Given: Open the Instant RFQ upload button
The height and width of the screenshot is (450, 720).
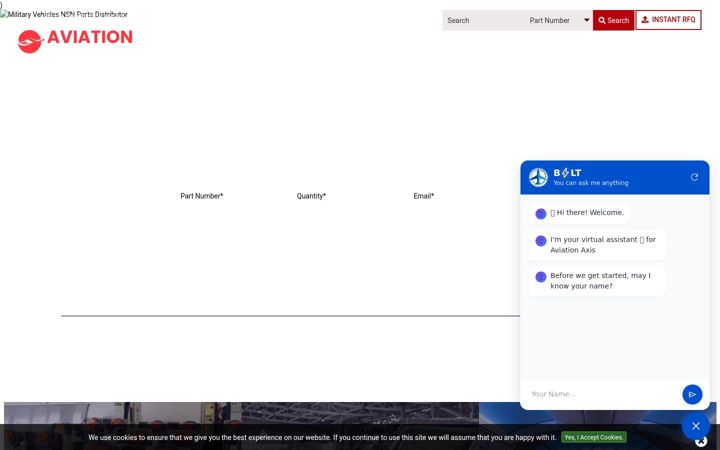Looking at the screenshot, I should pyautogui.click(x=669, y=20).
